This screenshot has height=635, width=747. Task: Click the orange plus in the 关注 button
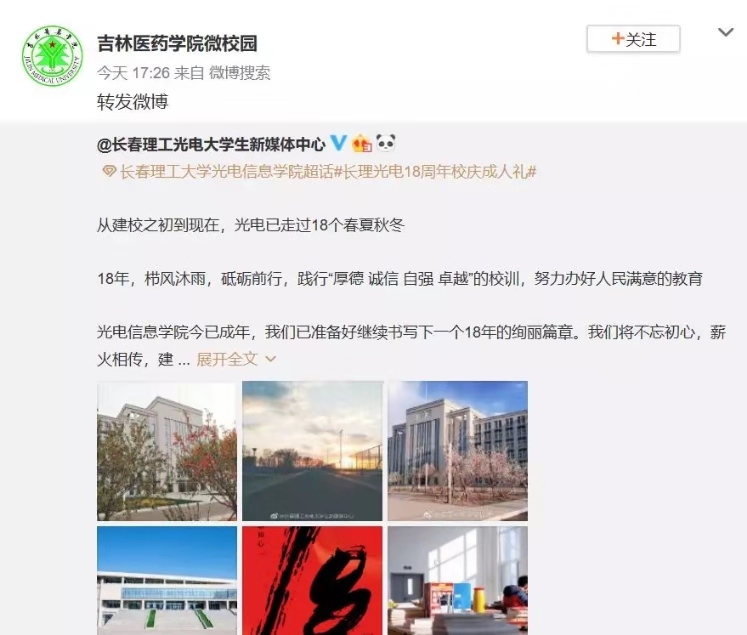[x=617, y=38]
